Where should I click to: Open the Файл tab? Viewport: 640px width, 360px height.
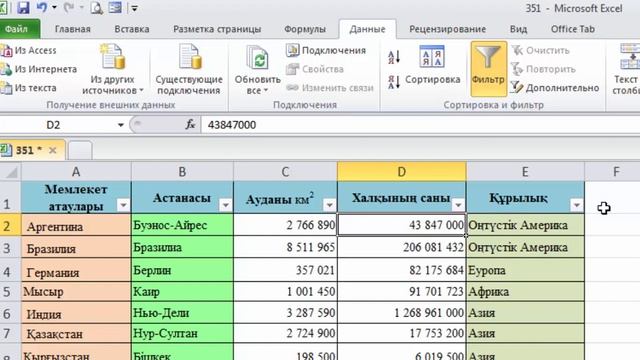(18, 29)
